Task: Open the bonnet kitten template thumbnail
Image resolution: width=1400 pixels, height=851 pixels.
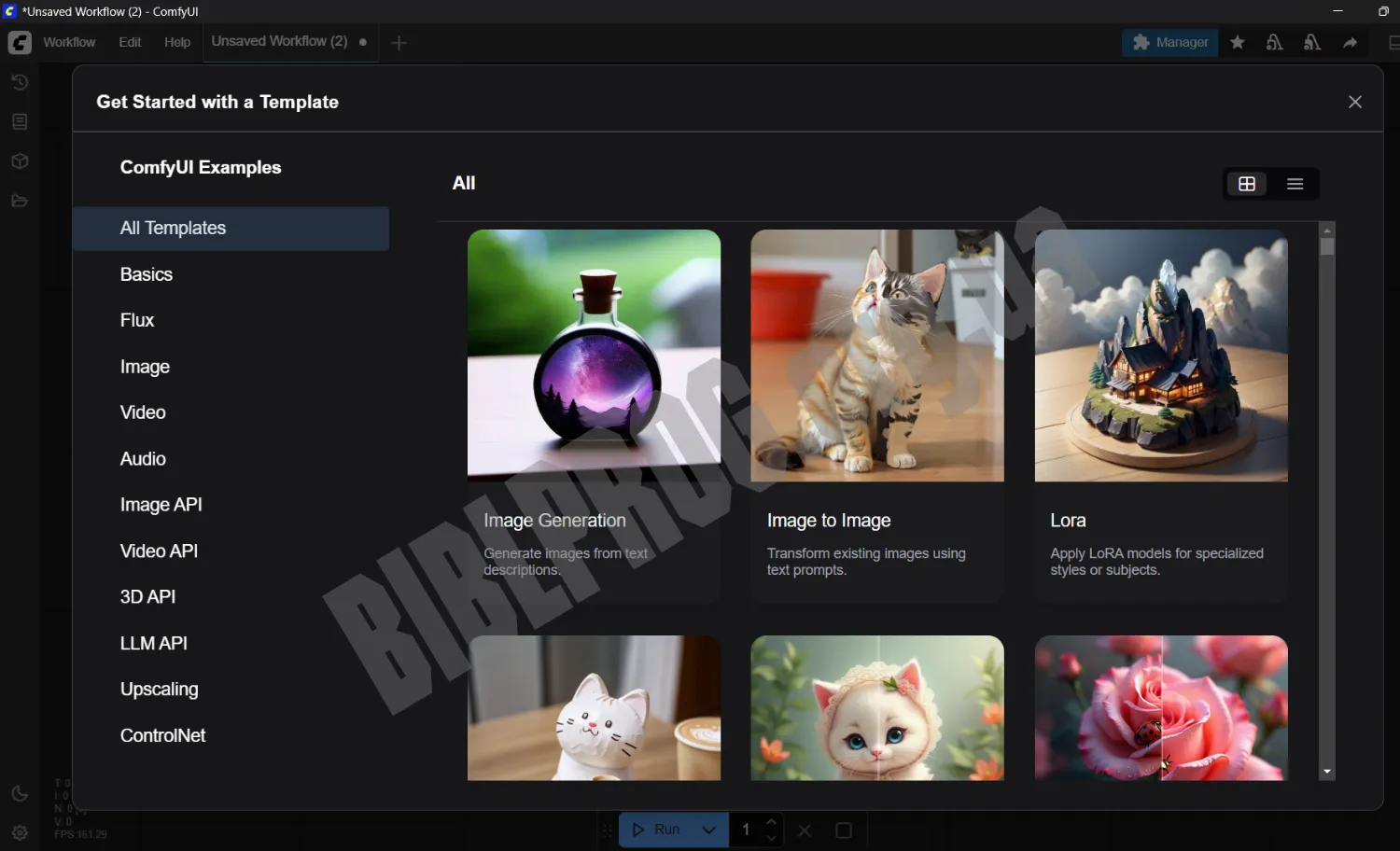Action: click(x=877, y=708)
